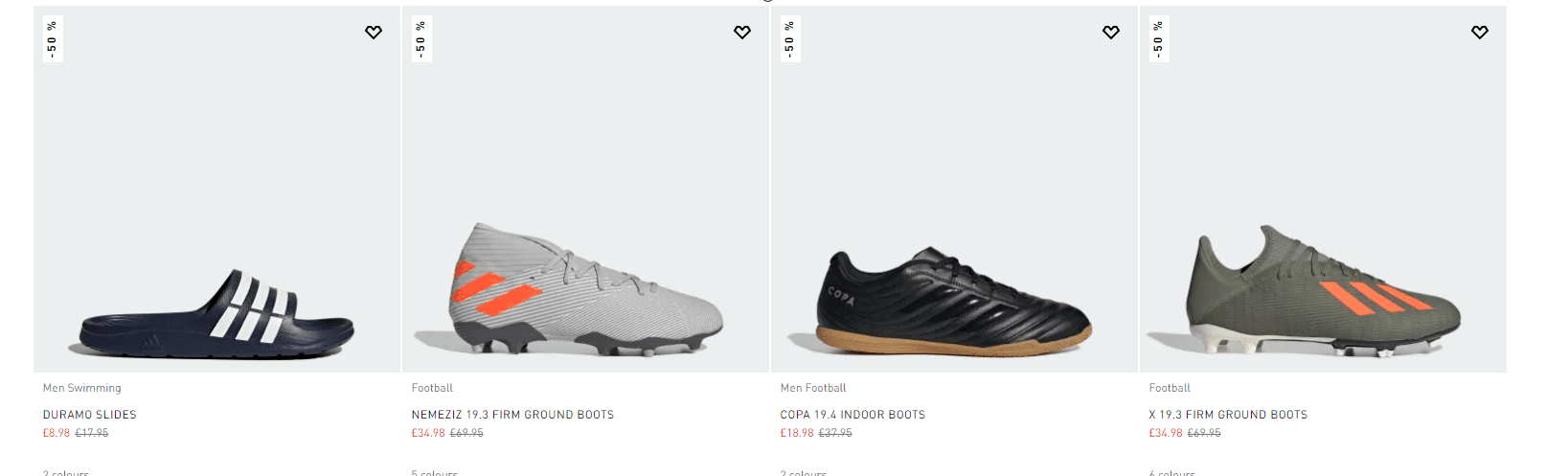Viewport: 1568px width, 476px height.
Task: Open the black Copa indoor boot image
Action: coord(953,302)
